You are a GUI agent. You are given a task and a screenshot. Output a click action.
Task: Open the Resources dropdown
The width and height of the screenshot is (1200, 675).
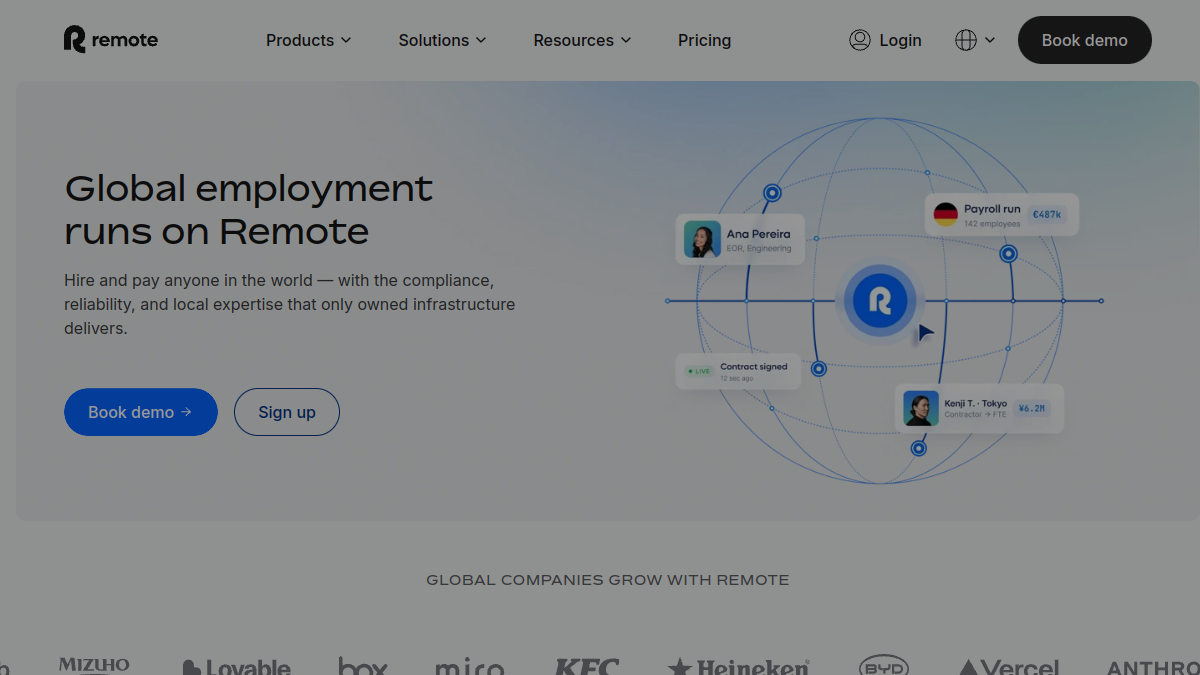click(x=582, y=40)
